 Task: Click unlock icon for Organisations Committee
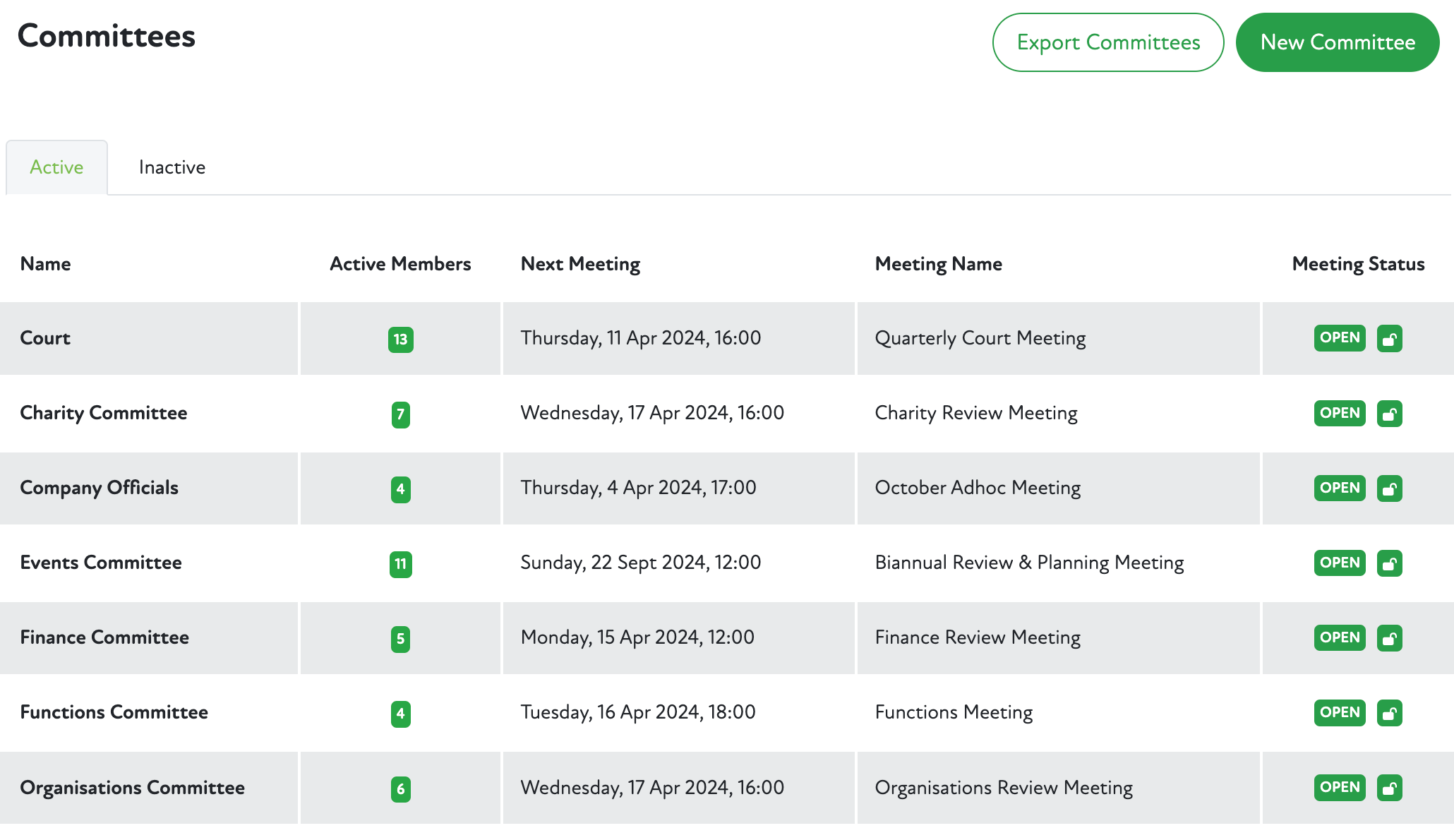(1389, 788)
